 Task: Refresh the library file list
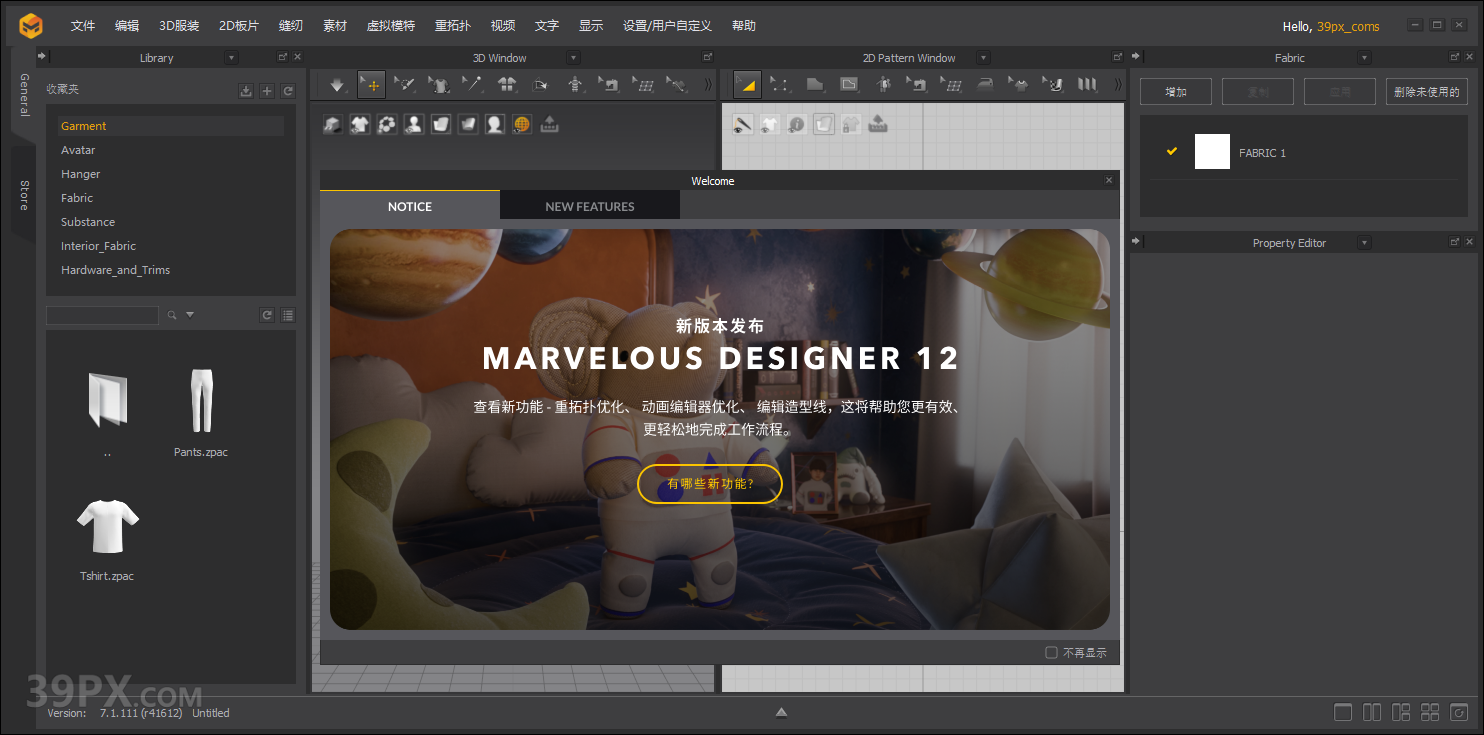click(267, 315)
